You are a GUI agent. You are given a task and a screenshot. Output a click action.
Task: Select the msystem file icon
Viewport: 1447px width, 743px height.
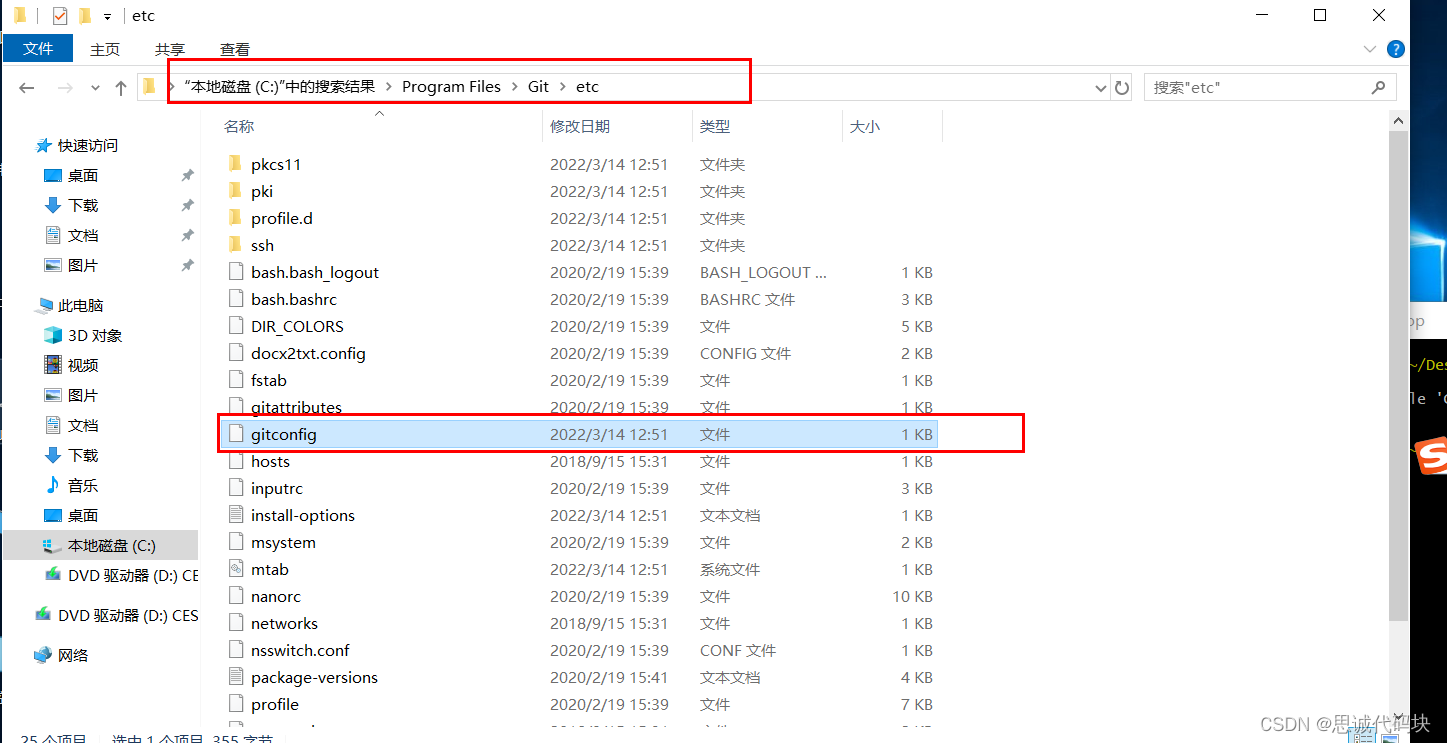[236, 542]
